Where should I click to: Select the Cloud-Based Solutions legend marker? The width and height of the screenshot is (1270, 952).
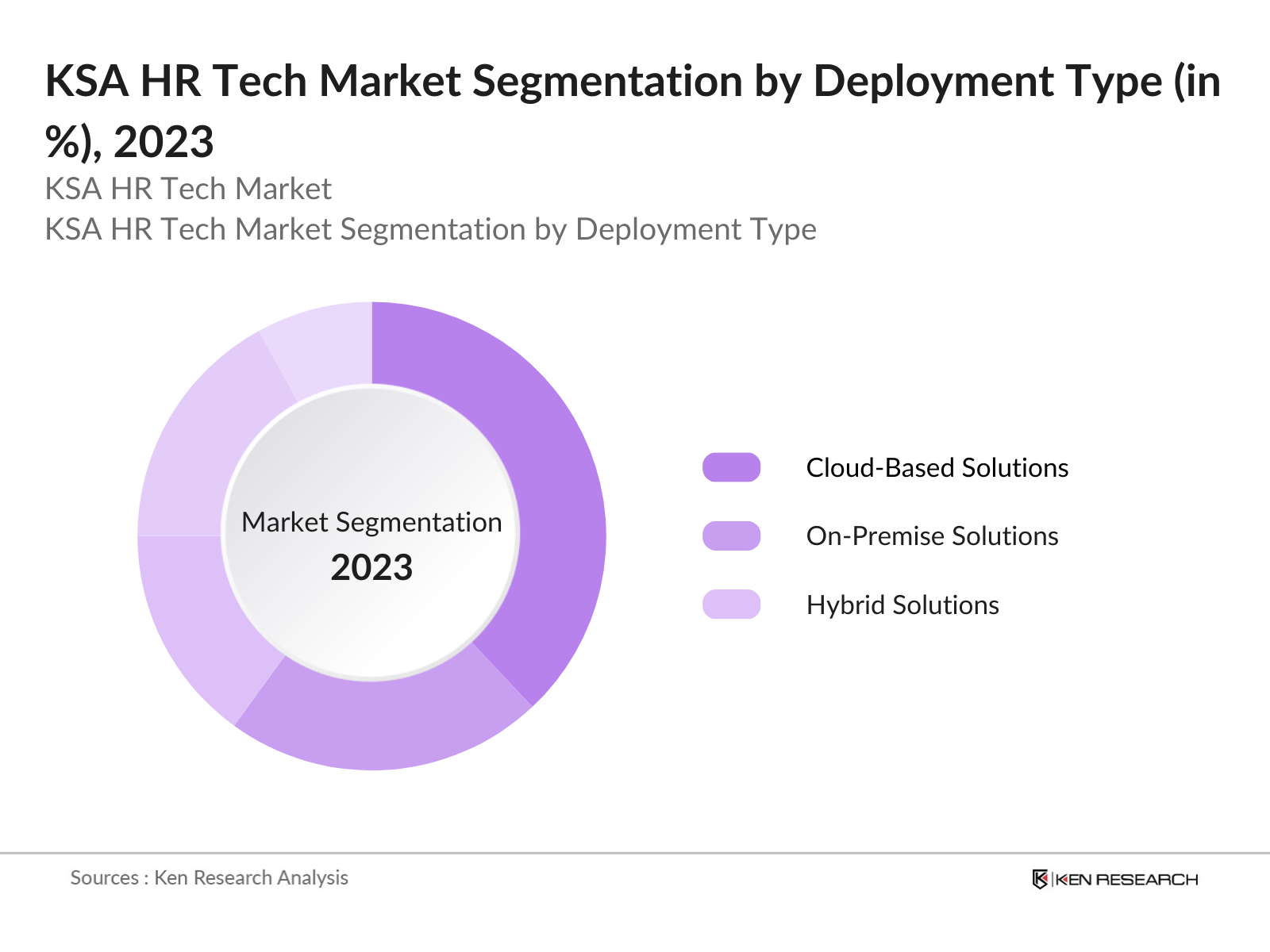click(x=733, y=467)
